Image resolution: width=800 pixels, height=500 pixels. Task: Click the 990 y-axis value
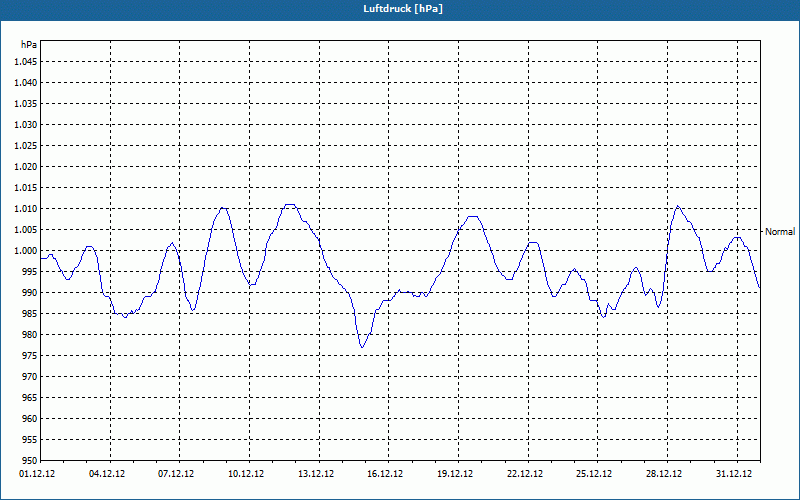coord(30,292)
